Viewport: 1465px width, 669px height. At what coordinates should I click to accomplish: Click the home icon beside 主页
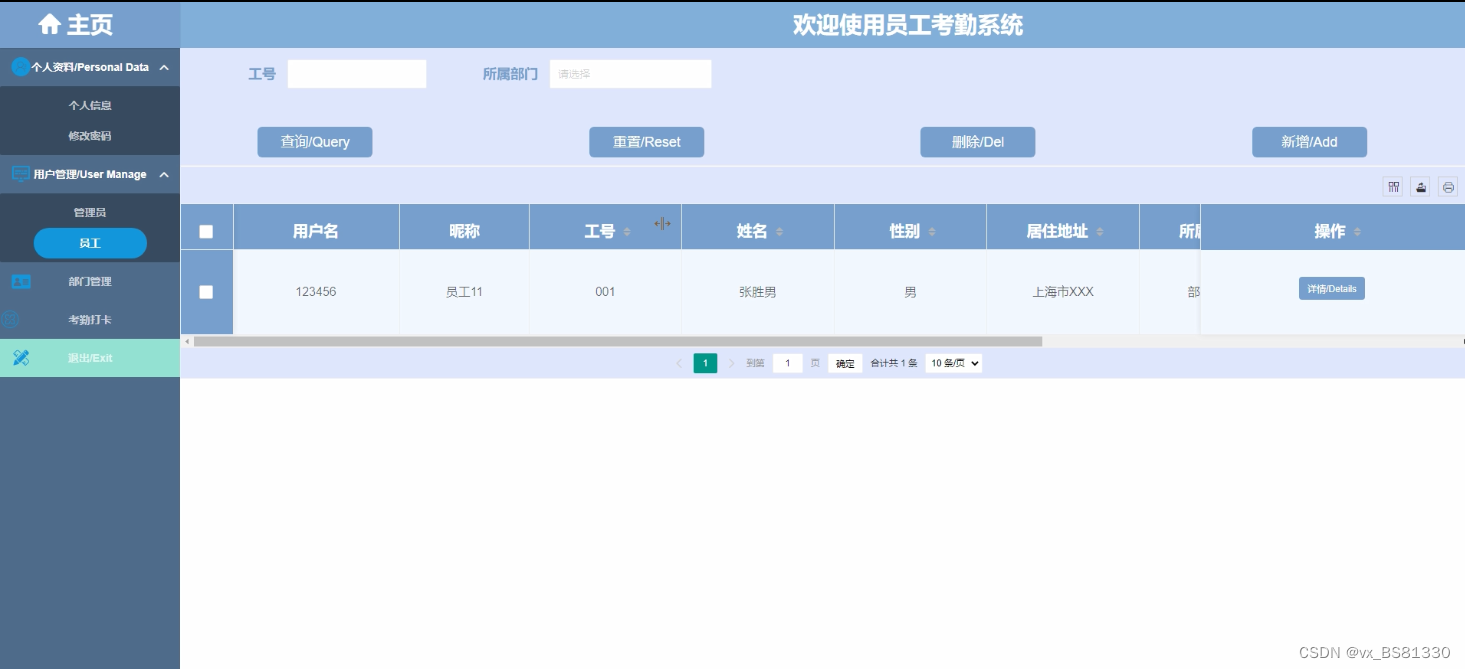[49, 24]
